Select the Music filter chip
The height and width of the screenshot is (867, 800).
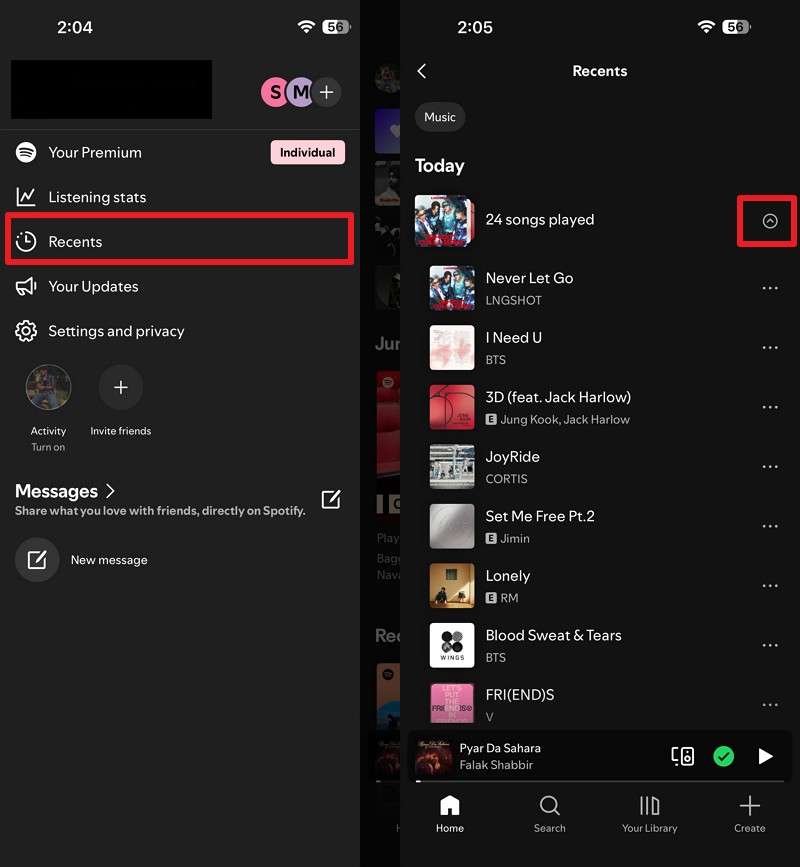(x=440, y=117)
